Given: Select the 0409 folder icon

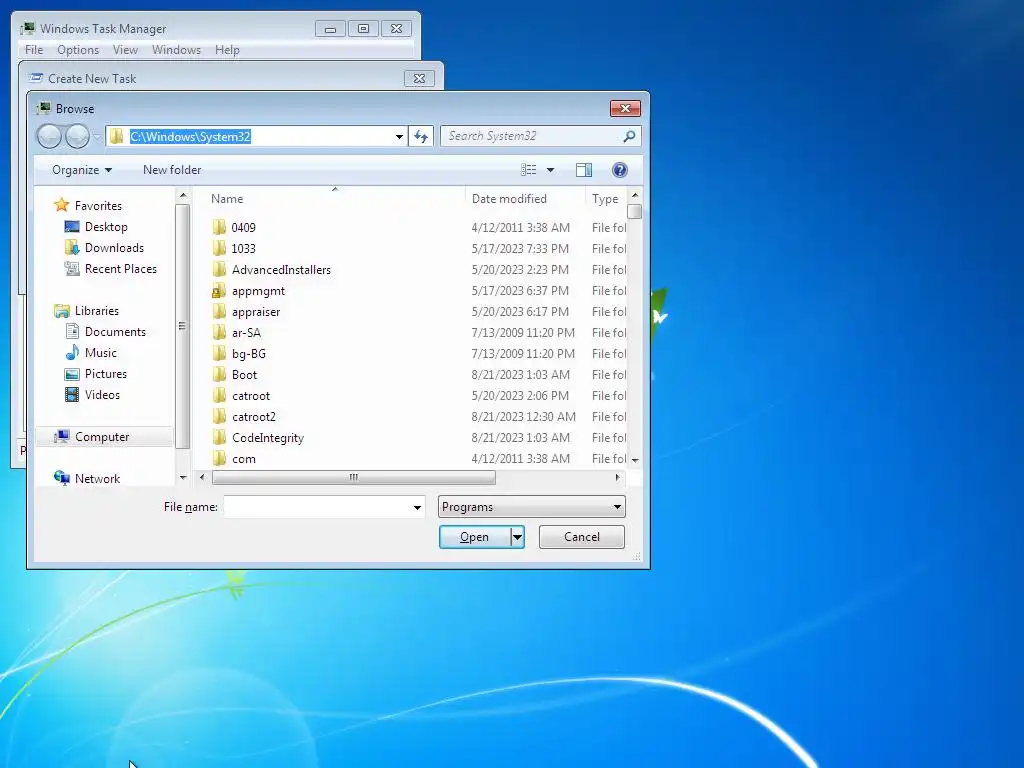Looking at the screenshot, I should (x=219, y=227).
